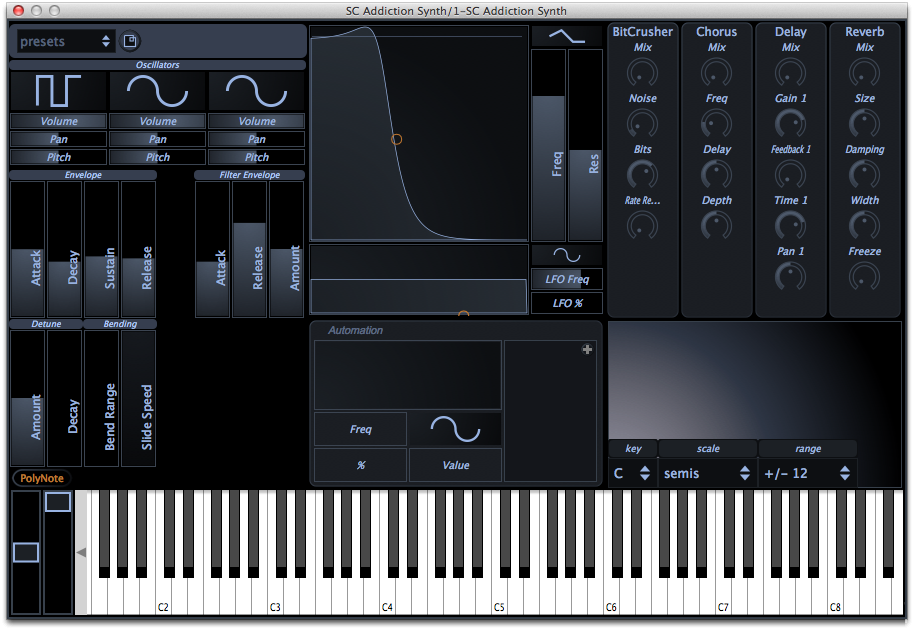Image resolution: width=914 pixels, height=630 pixels.
Task: Click the Delay Time 1 knob
Action: point(790,226)
